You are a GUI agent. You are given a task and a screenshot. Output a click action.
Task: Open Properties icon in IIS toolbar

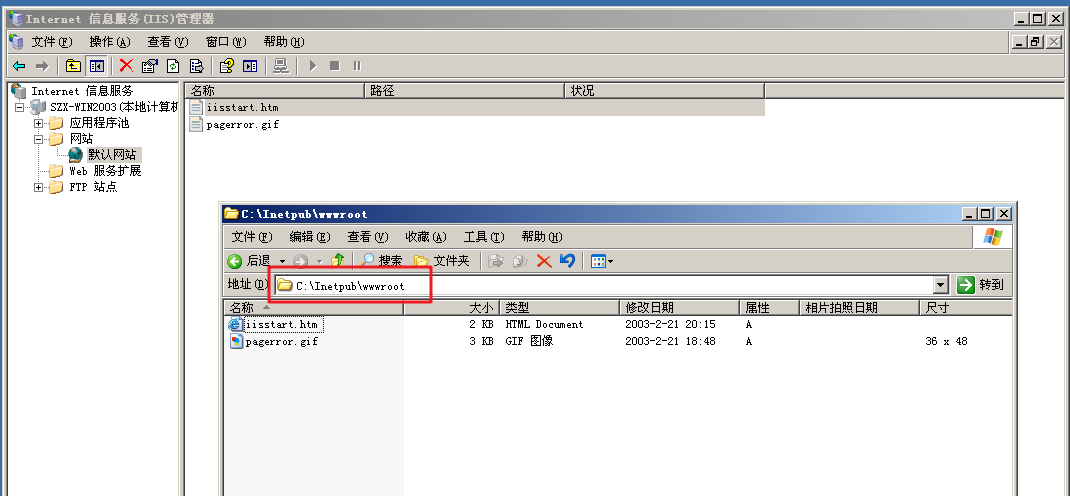[149, 66]
